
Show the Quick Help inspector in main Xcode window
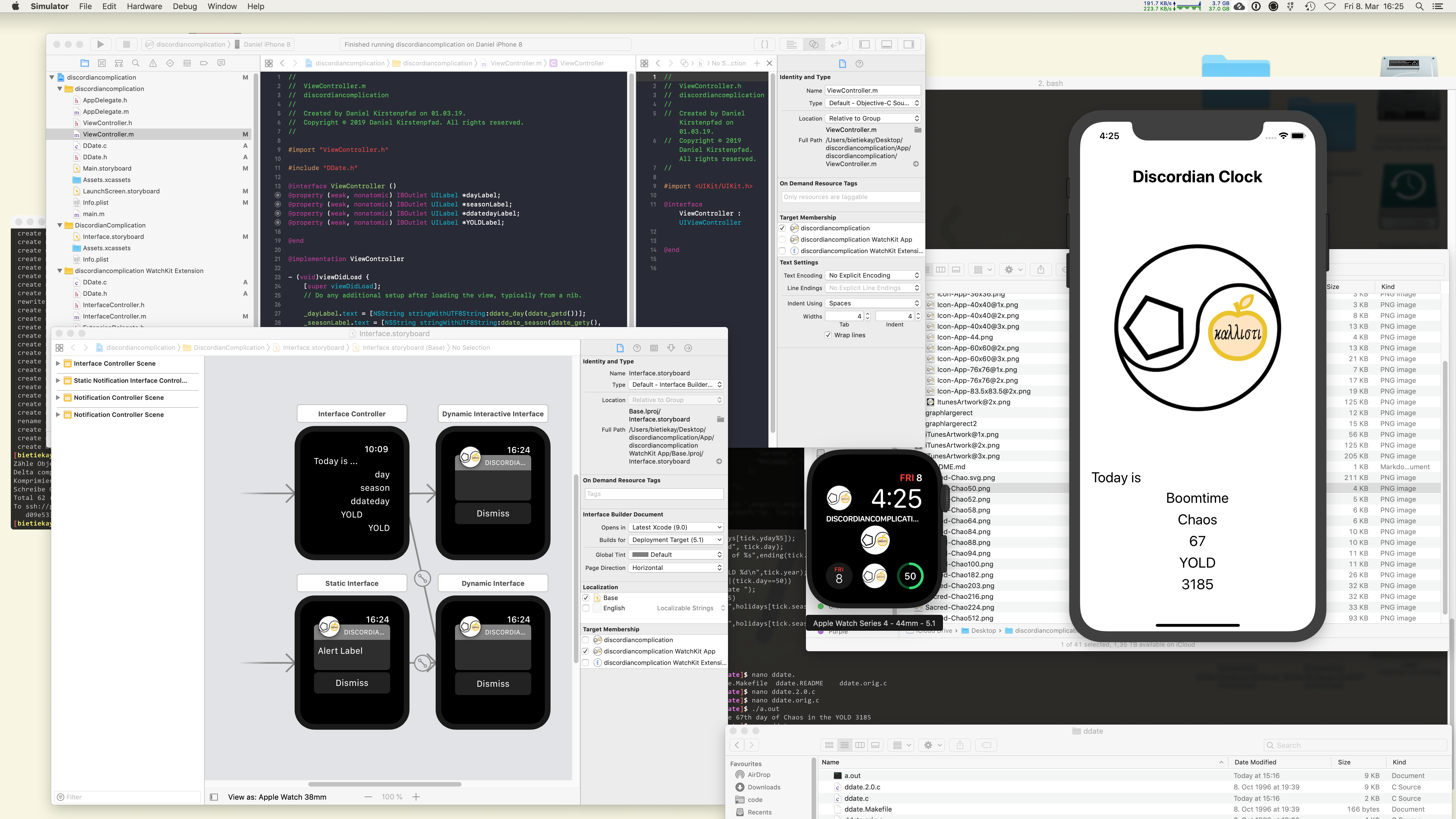pyautogui.click(x=859, y=64)
